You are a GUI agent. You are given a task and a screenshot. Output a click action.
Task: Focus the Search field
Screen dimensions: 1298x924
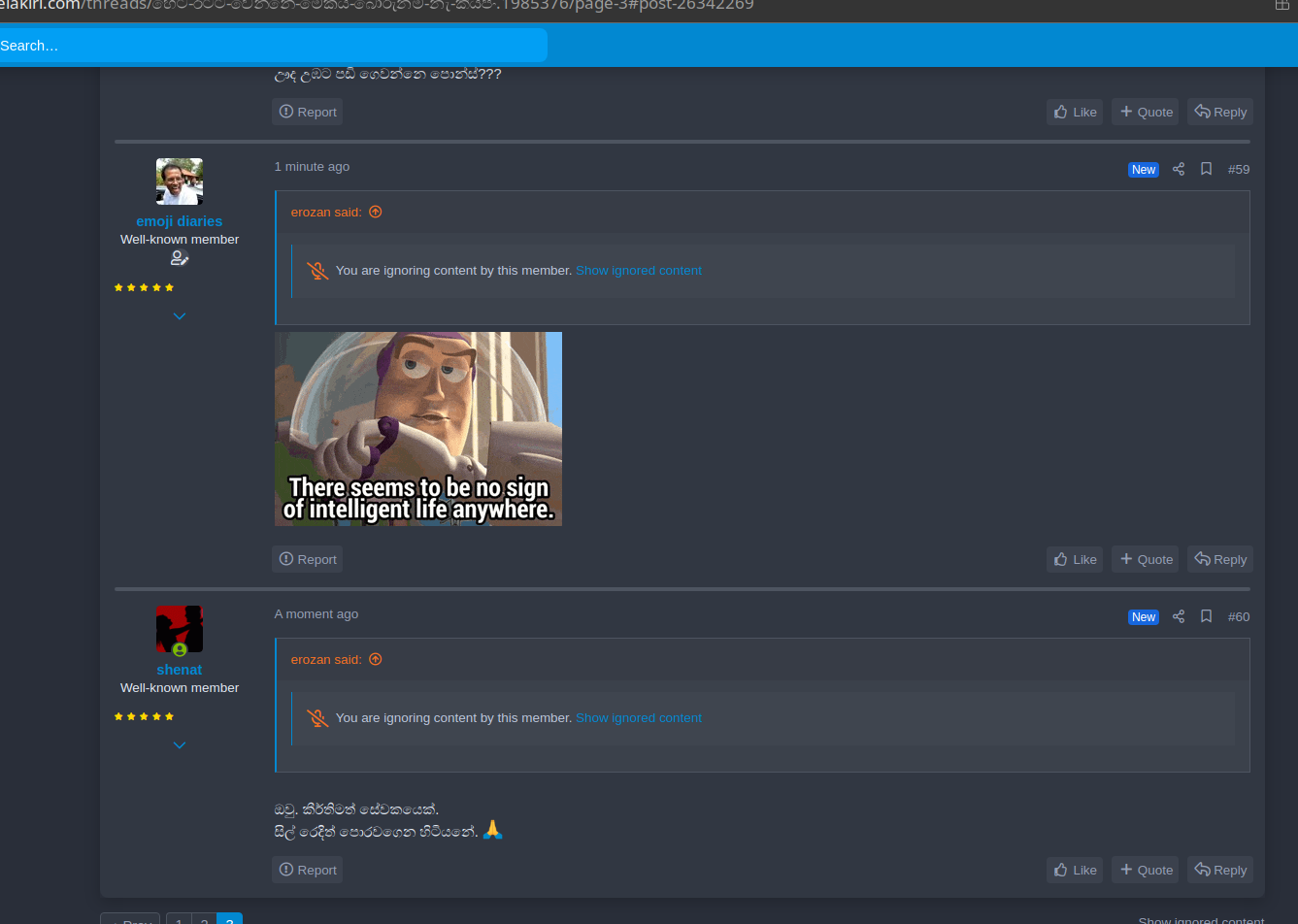pos(273,46)
